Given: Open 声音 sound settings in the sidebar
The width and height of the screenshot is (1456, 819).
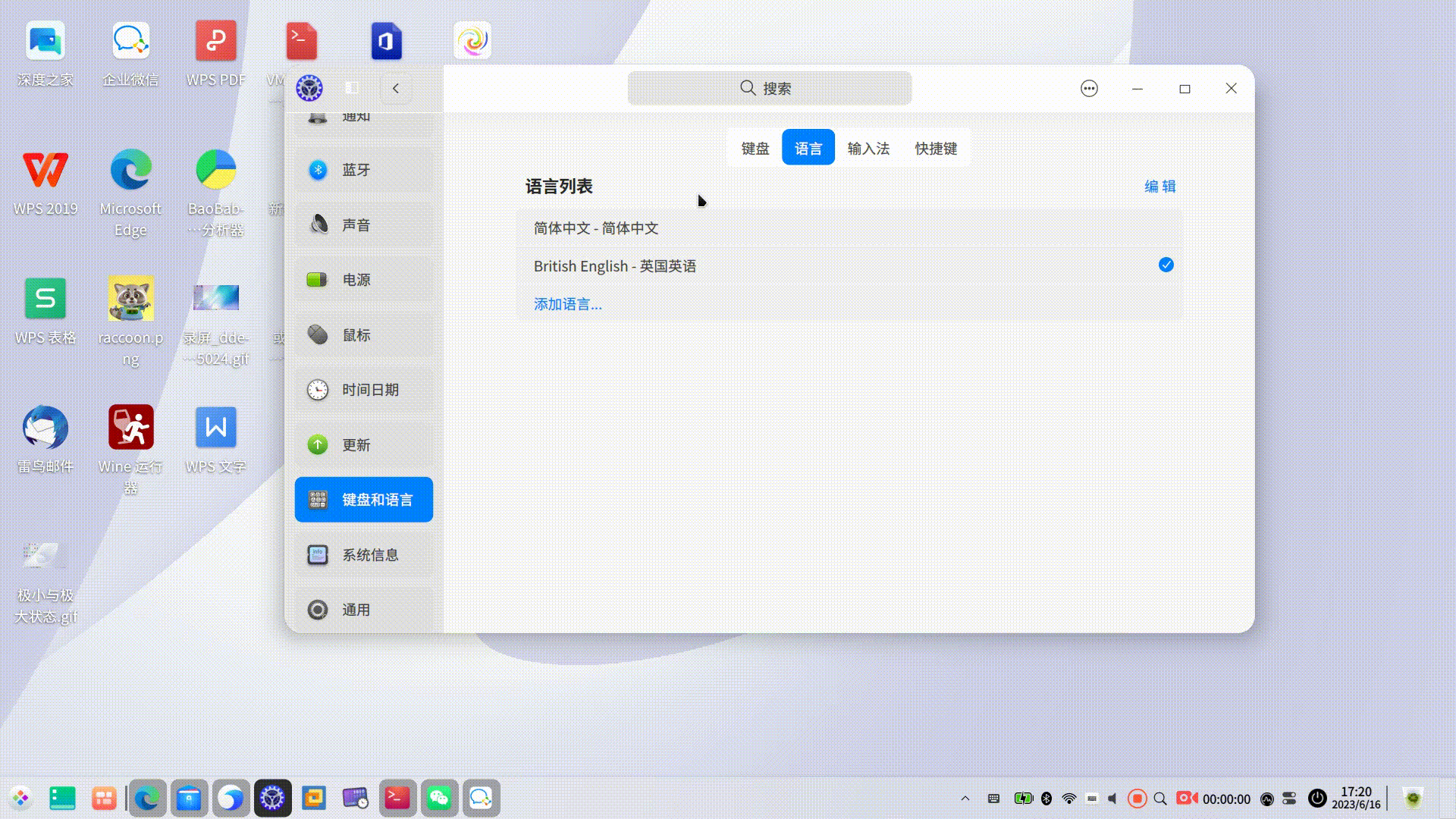Looking at the screenshot, I should point(356,224).
